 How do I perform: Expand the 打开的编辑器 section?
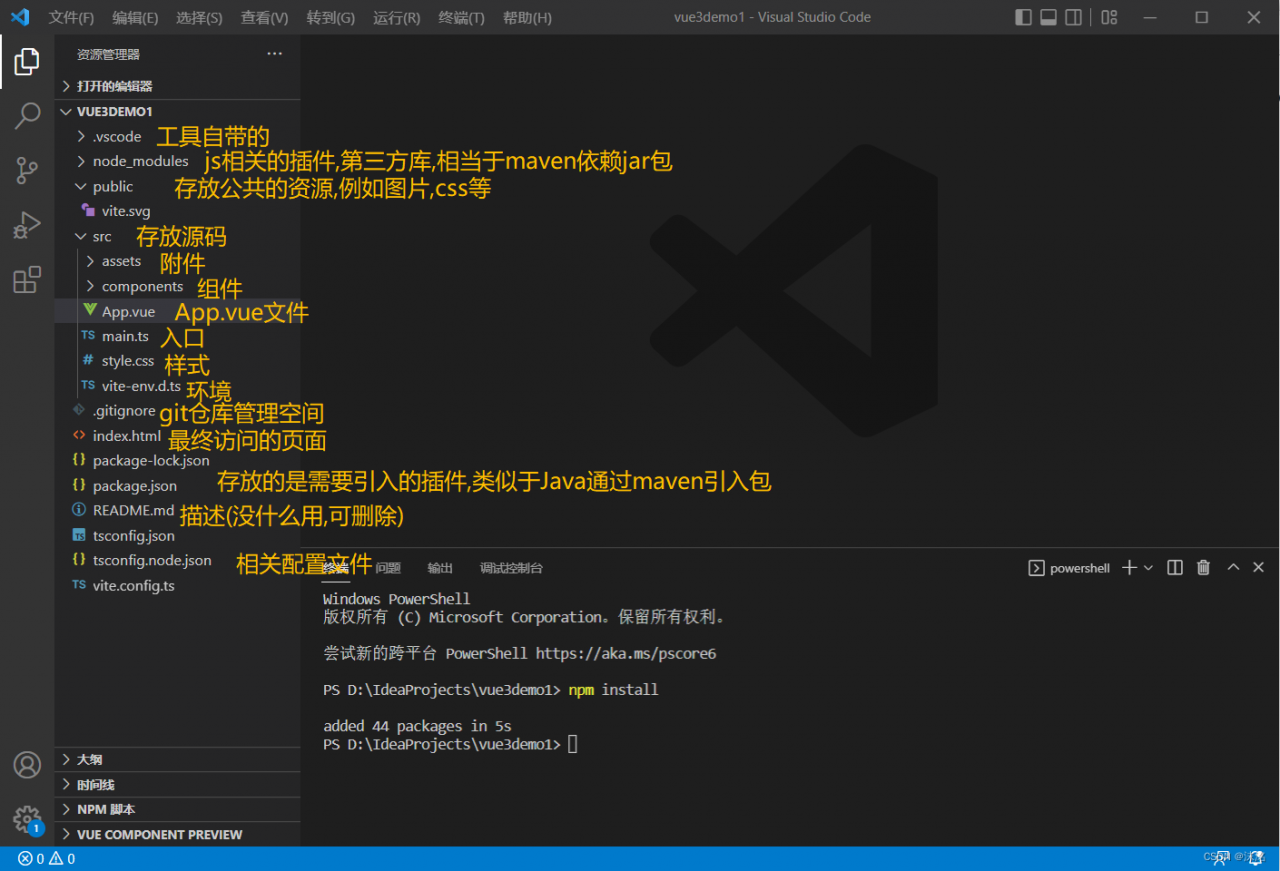click(177, 86)
